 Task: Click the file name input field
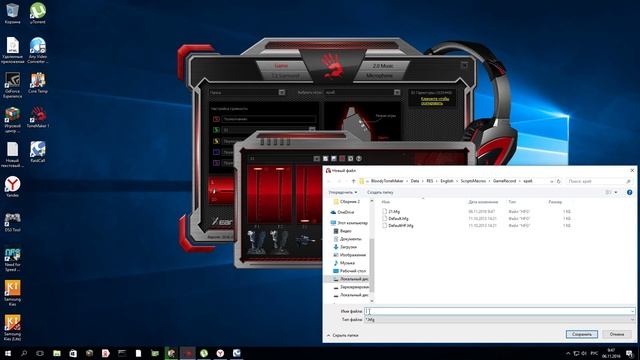point(499,311)
